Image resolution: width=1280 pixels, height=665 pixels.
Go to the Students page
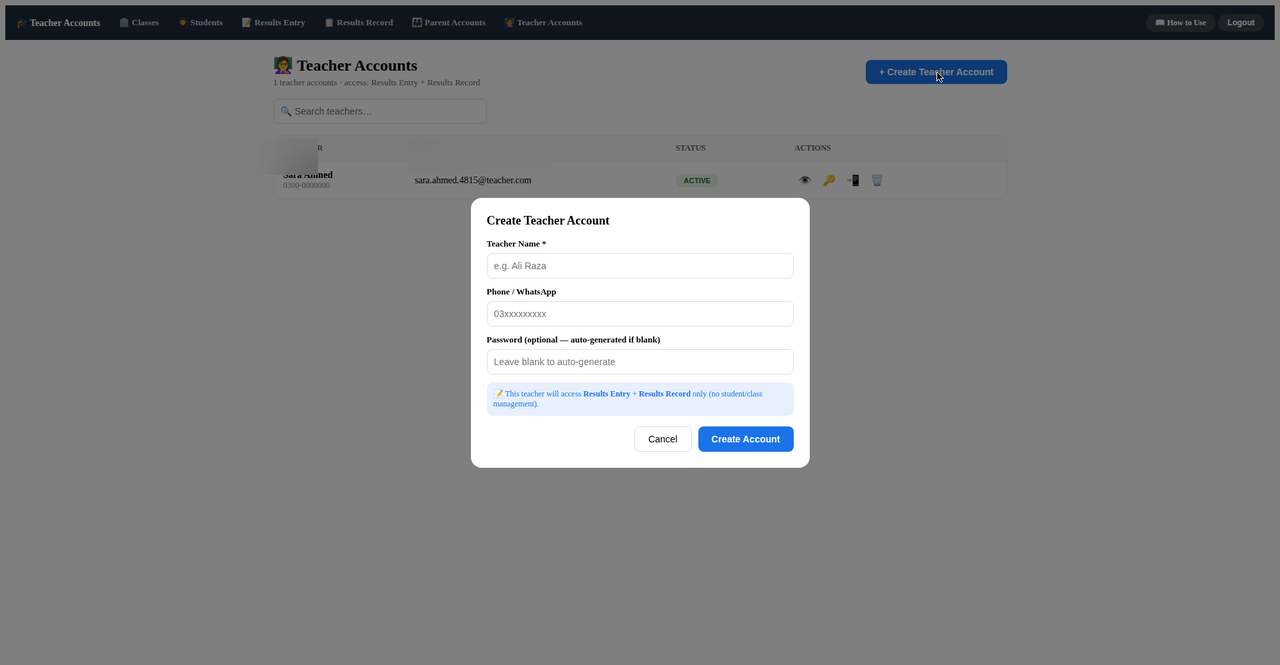200,22
